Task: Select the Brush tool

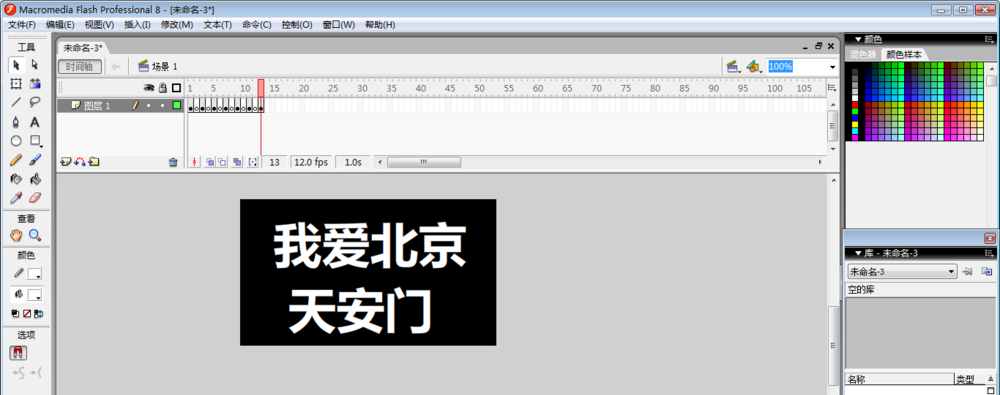Action: click(35, 160)
